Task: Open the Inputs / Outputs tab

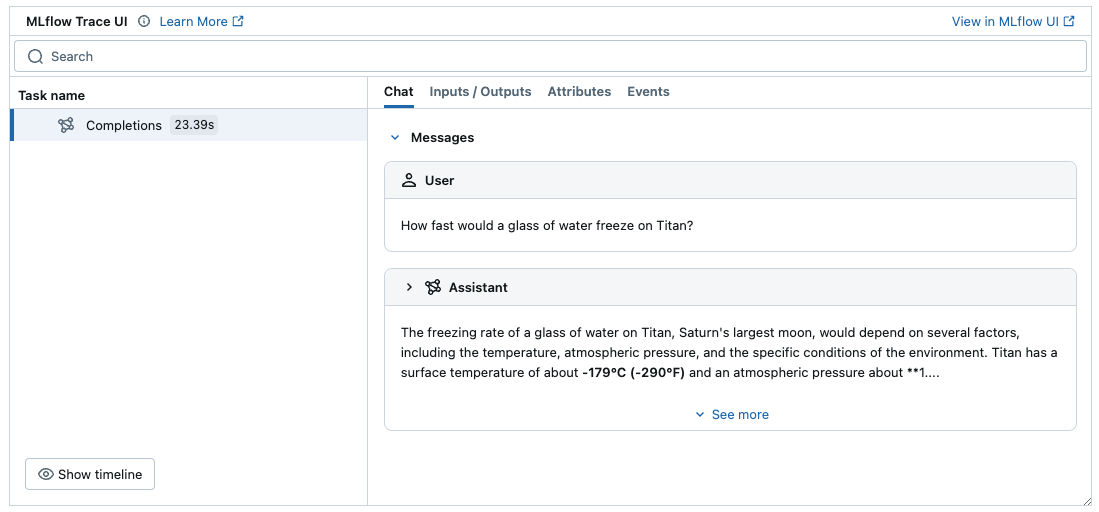Action: pyautogui.click(x=480, y=92)
